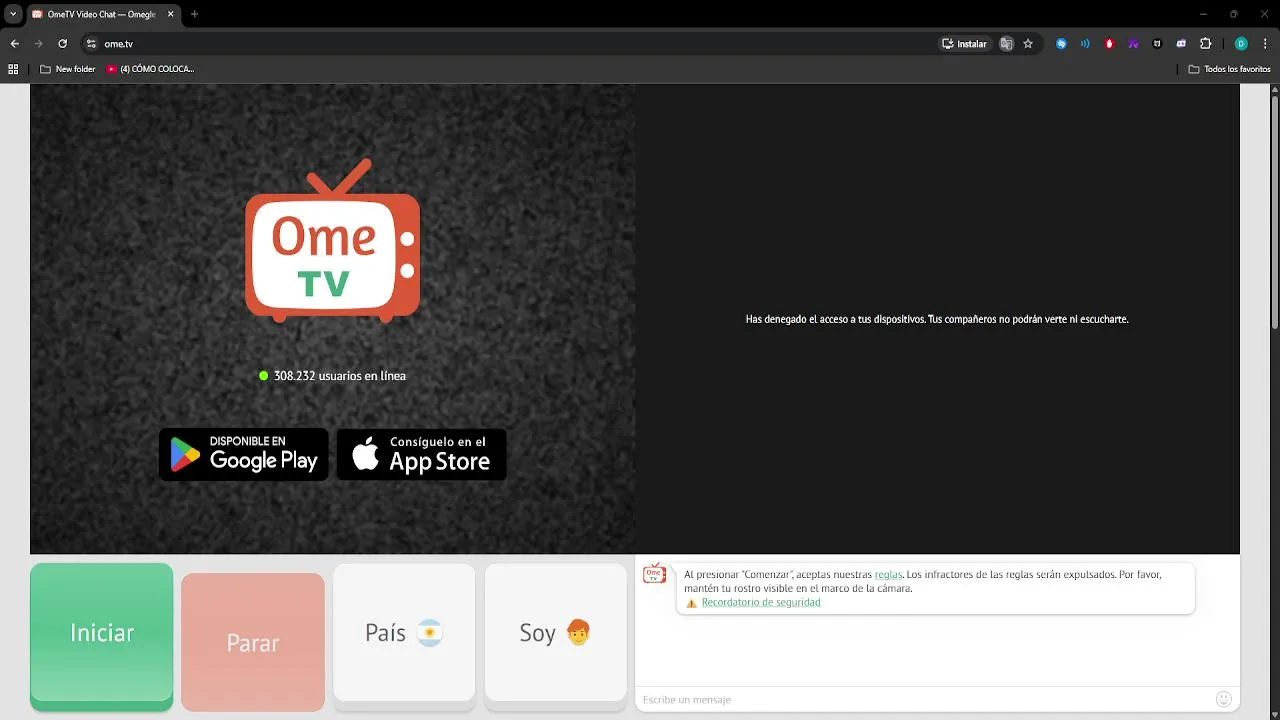Click the green online status dot
1280x720 pixels.
pos(264,376)
